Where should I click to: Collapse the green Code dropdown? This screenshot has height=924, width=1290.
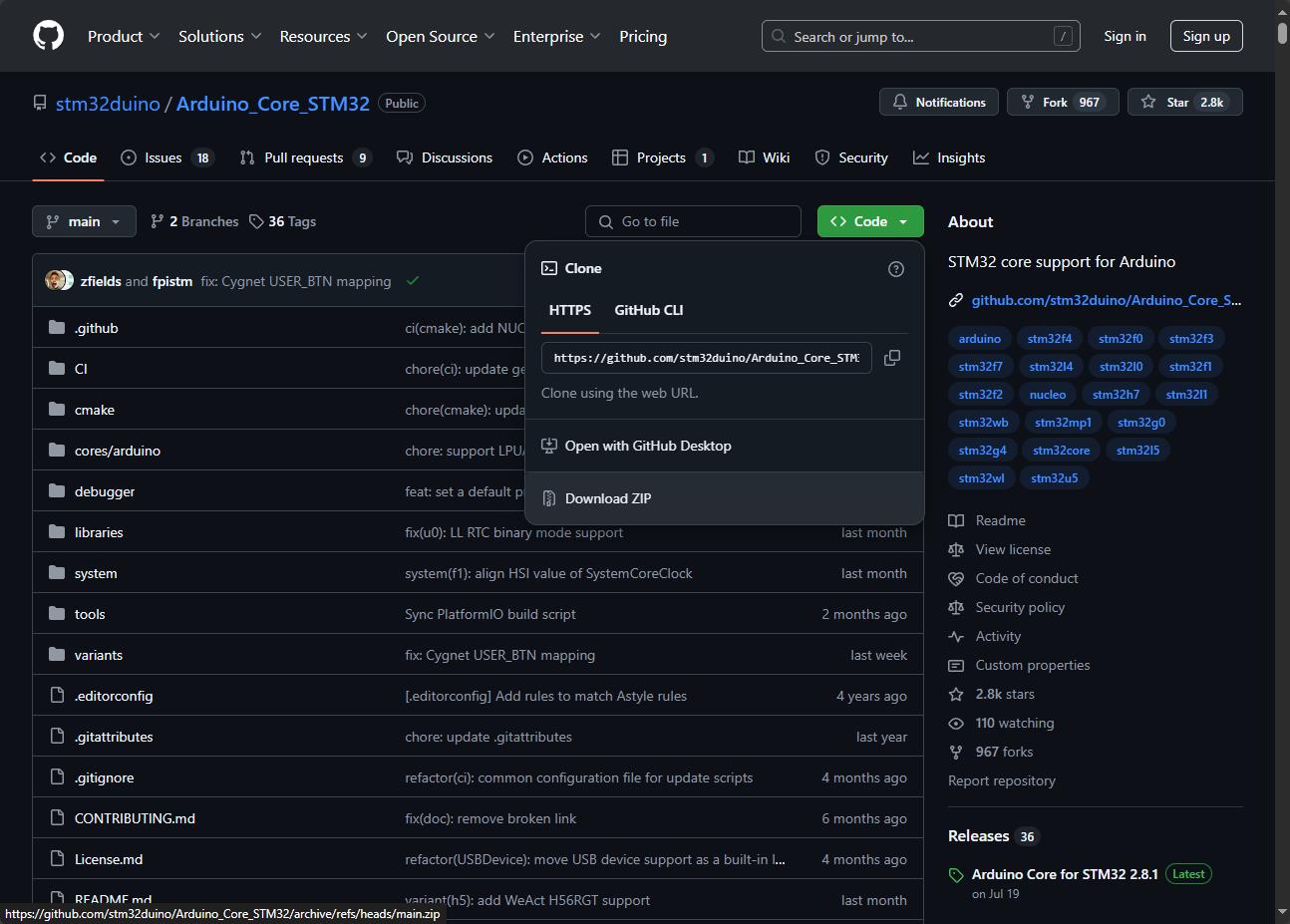870,221
